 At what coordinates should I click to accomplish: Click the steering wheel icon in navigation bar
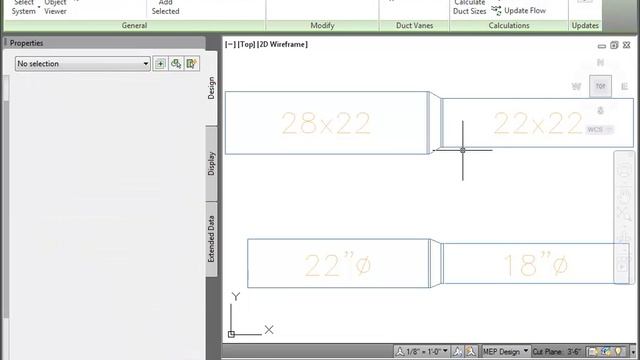point(624,169)
